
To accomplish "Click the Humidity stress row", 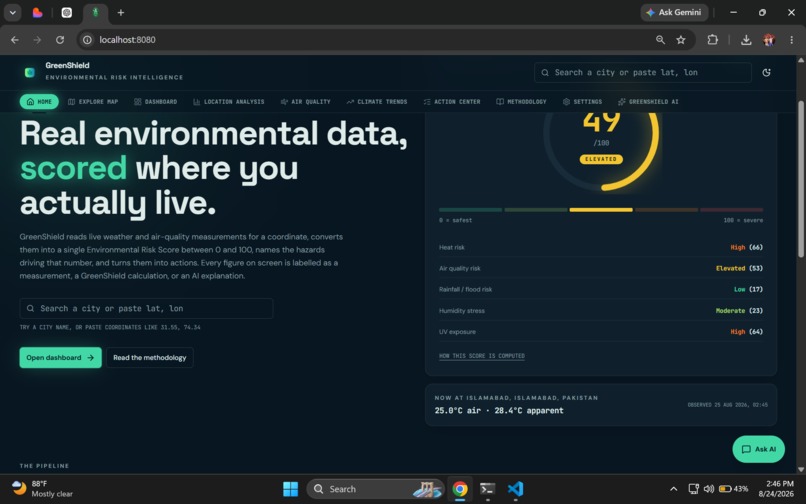I will point(601,311).
